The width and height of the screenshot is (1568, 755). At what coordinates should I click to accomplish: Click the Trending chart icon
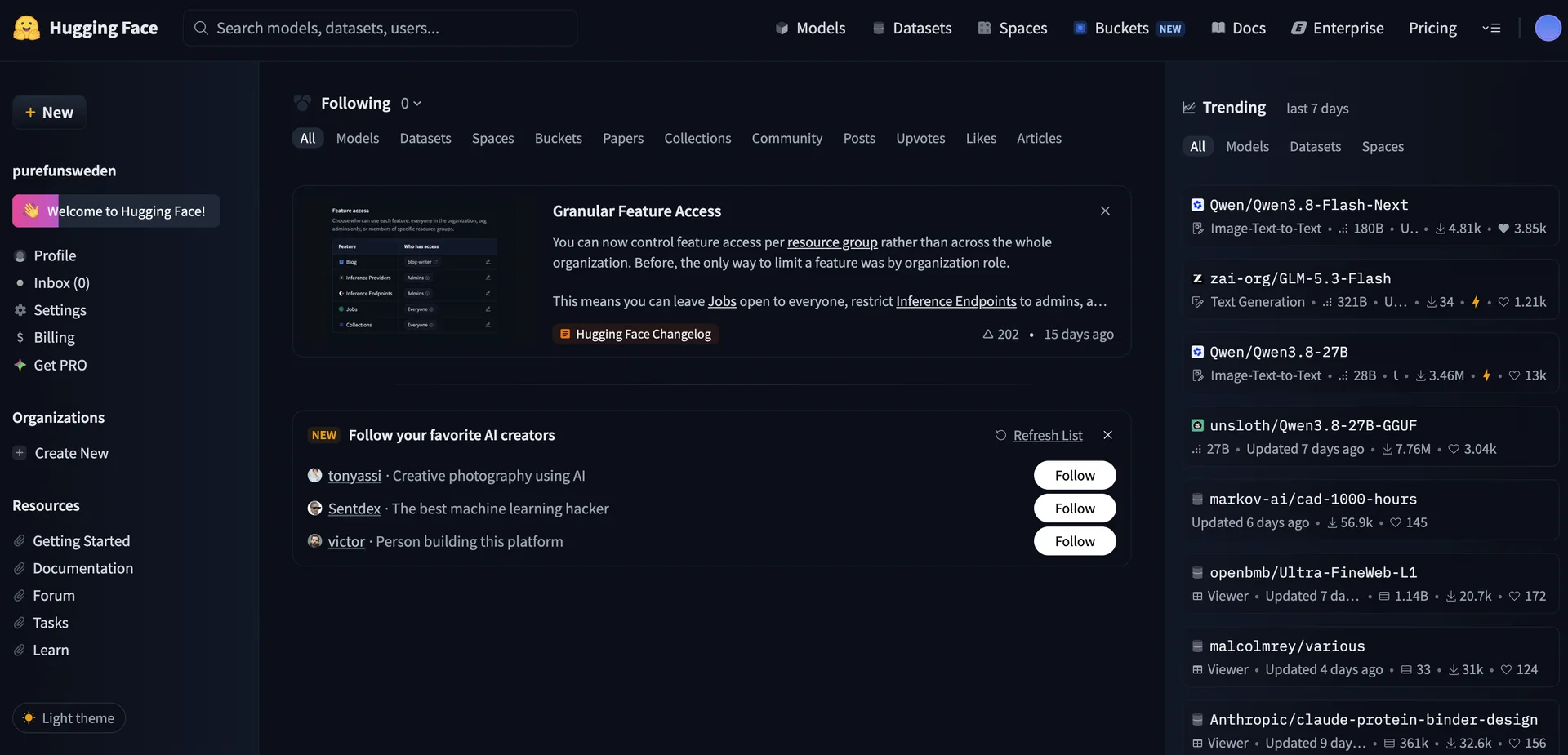pos(1189,108)
